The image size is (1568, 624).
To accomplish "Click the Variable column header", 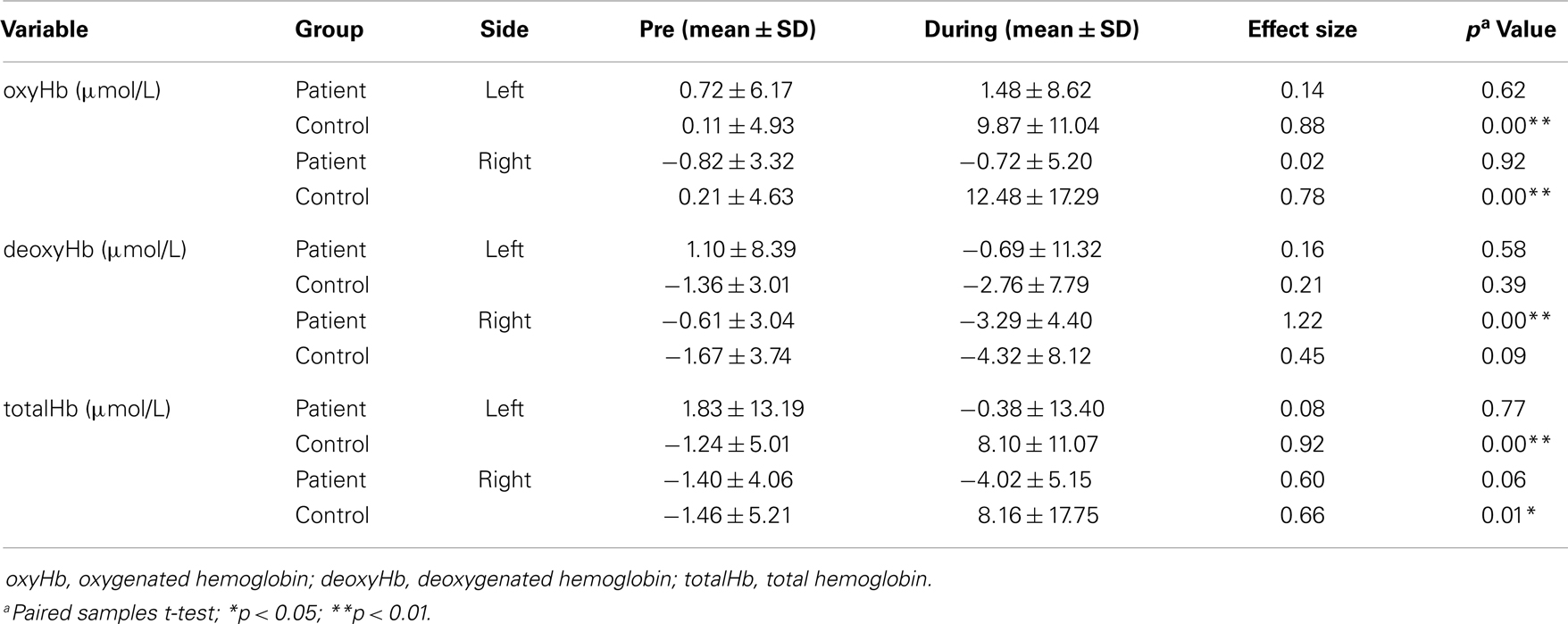I will pyautogui.click(x=45, y=29).
